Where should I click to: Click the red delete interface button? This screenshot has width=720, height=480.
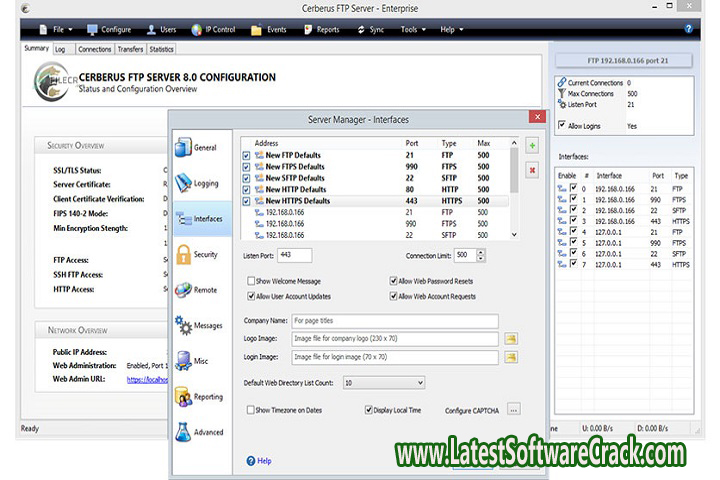tap(532, 170)
